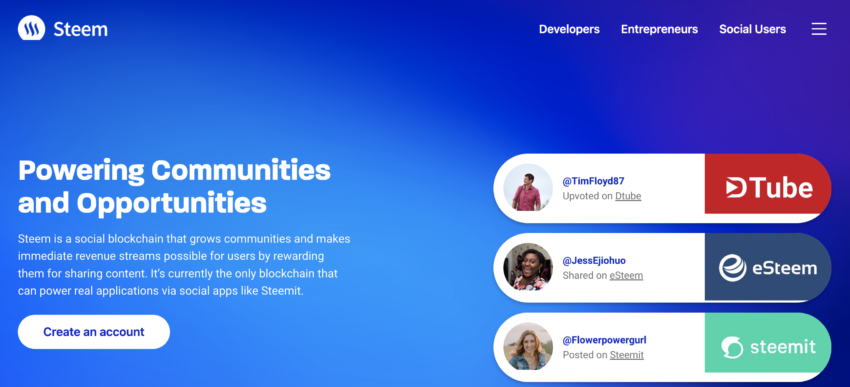Viewport: 850px width, 387px height.
Task: Click the Create an account button
Action: (94, 332)
